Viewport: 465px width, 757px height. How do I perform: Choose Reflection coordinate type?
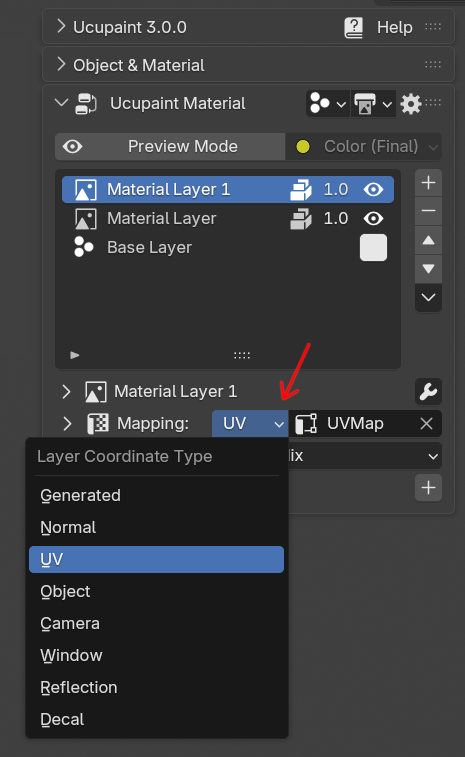(156, 687)
